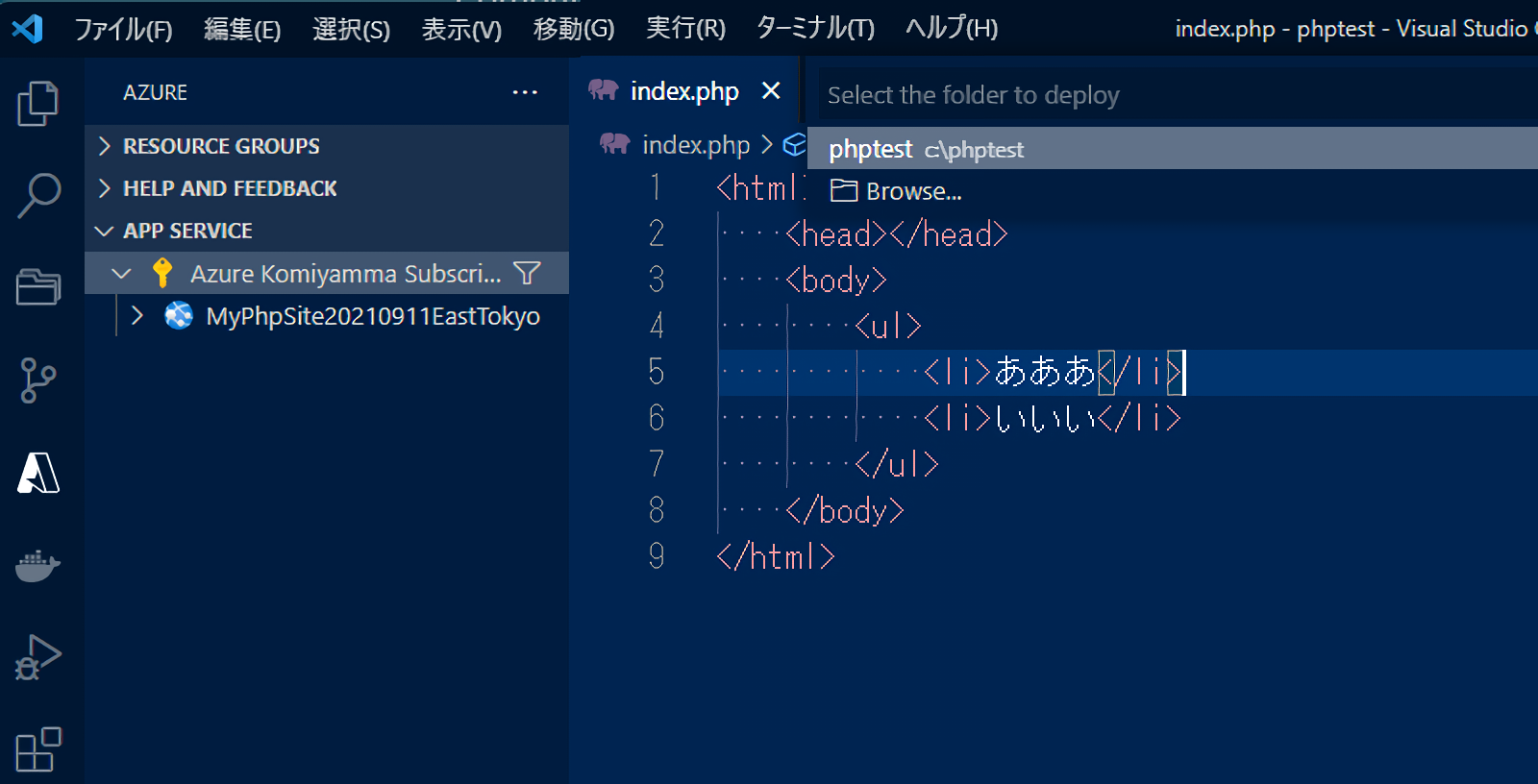The image size is (1538, 784).
Task: Collapse the Azure Komiyamma Subscription node
Action: 122,274
